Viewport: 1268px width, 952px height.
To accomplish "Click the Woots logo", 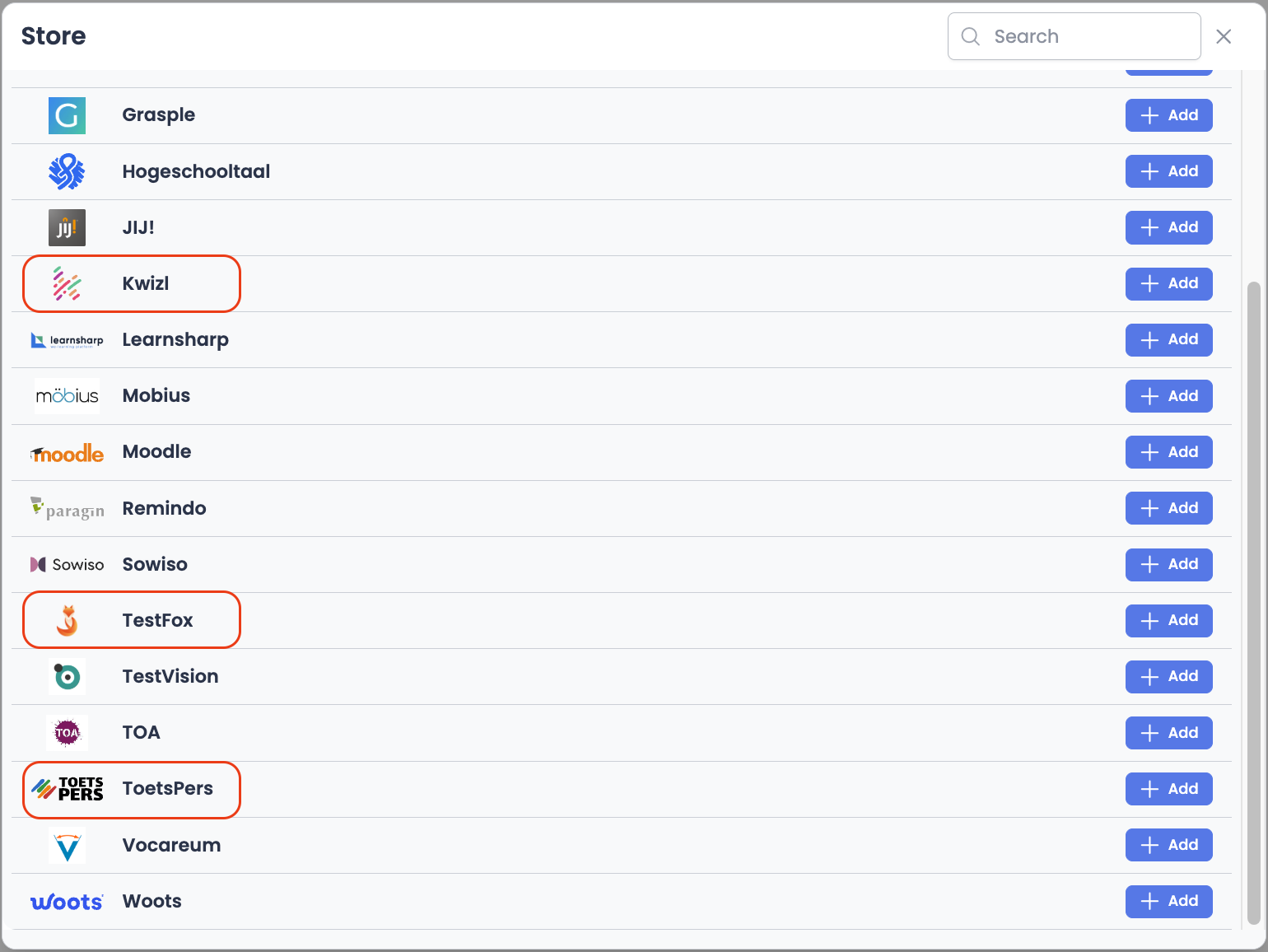I will tap(67, 902).
